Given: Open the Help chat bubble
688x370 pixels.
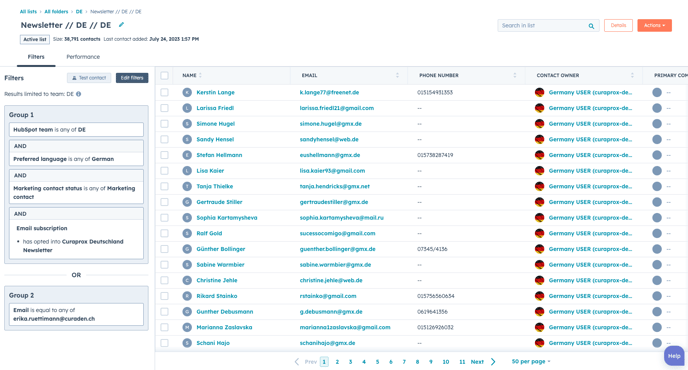Looking at the screenshot, I should point(674,356).
